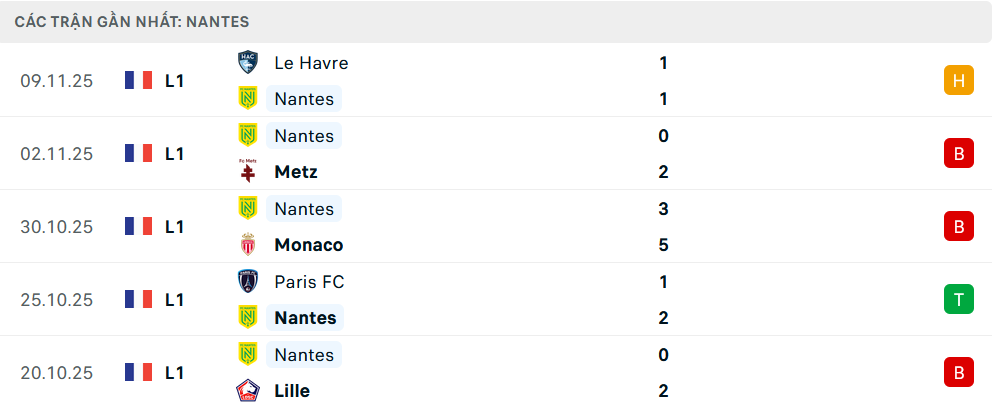Viewport: 993px width, 407px height.
Task: Click the Paris FC club crest icon
Action: 248,282
